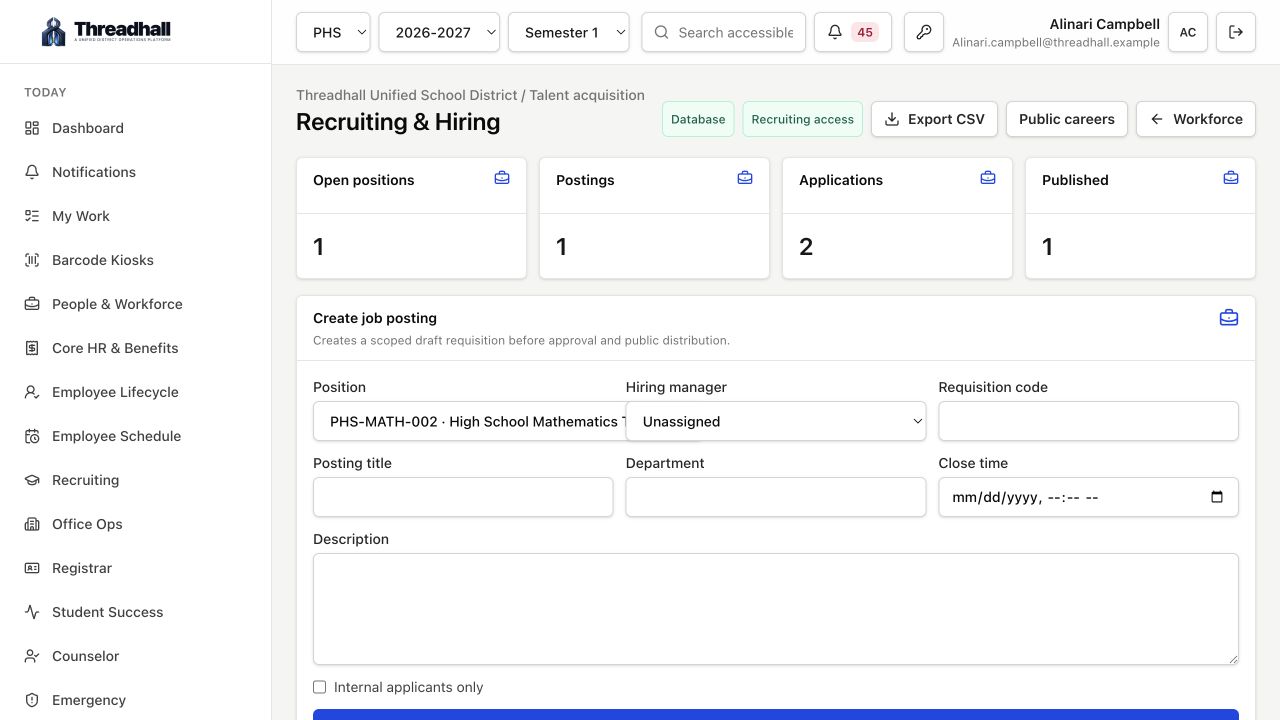Open the Hiring manager dropdown
1280x720 pixels.
[x=776, y=421]
